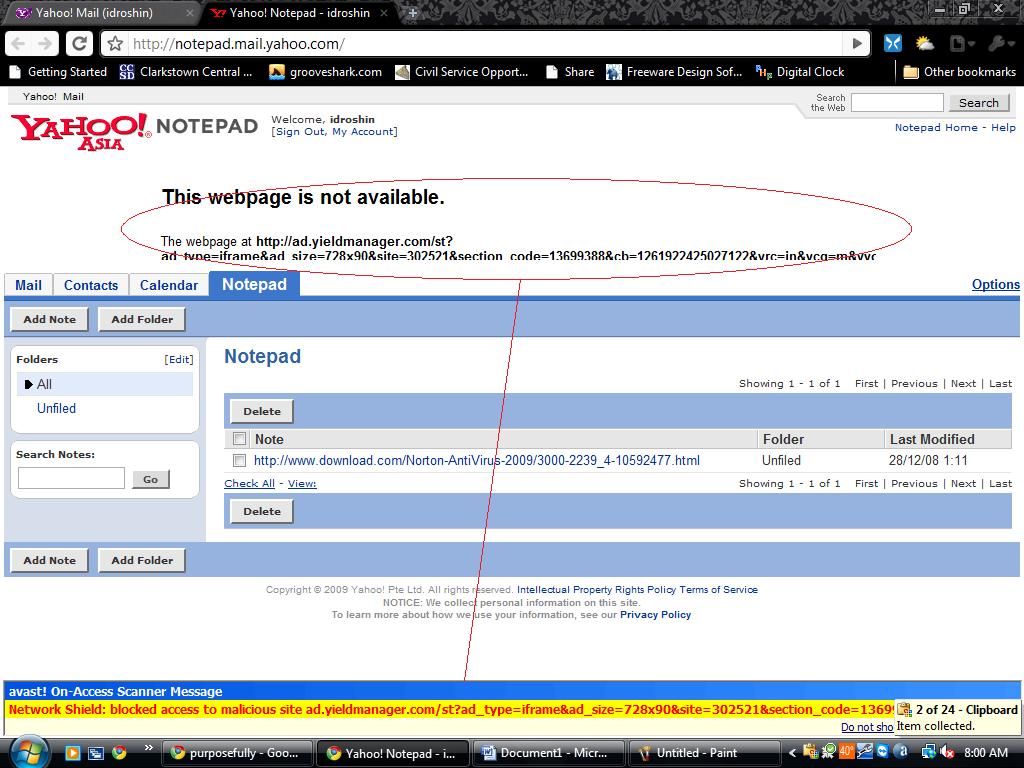Click the Search the Web text field

click(897, 103)
